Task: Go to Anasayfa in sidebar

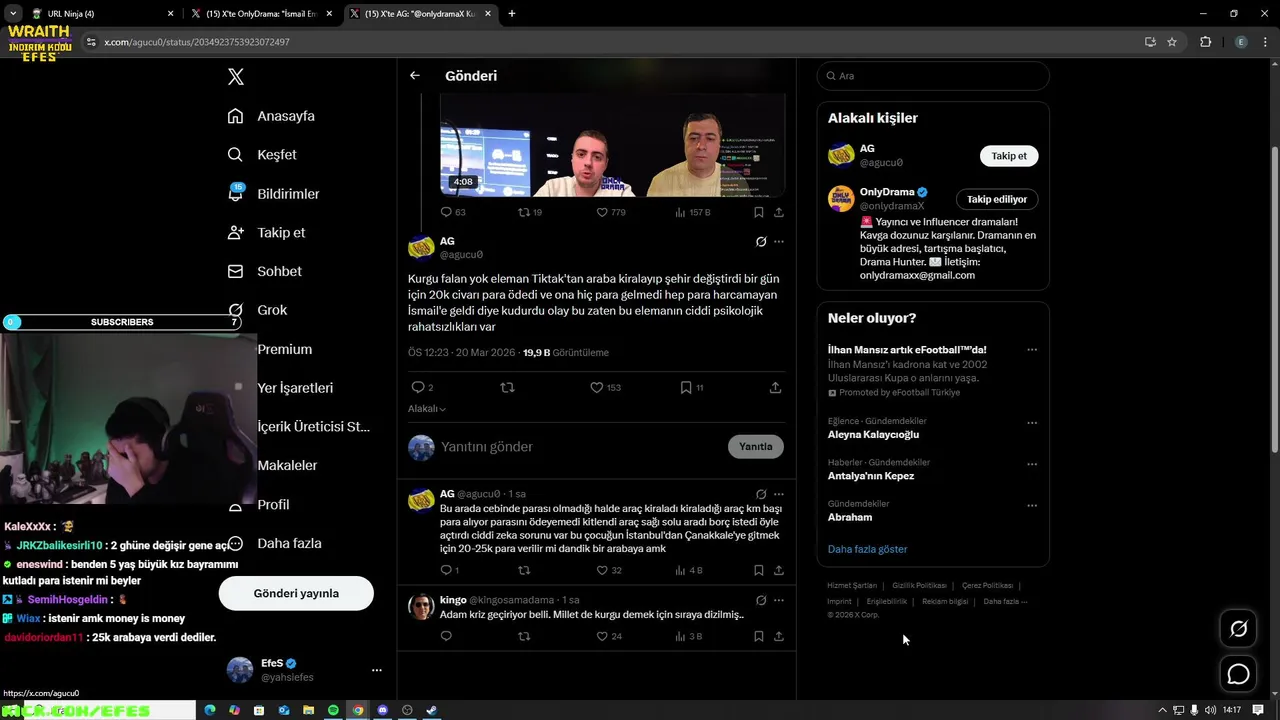Action: click(271, 116)
